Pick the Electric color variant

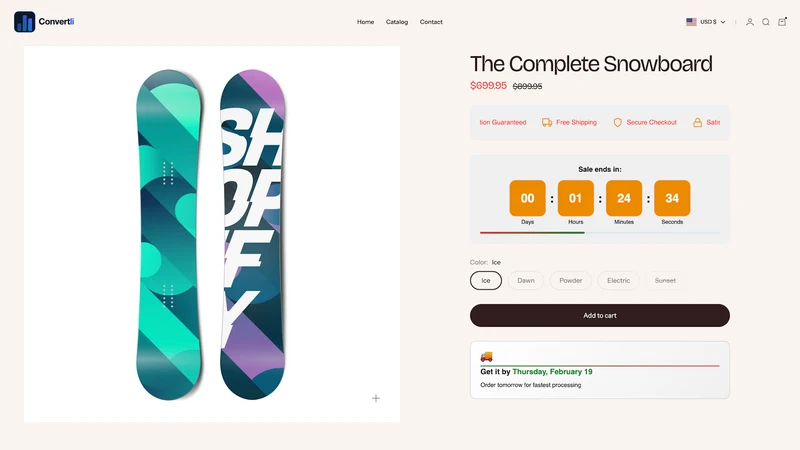618,281
